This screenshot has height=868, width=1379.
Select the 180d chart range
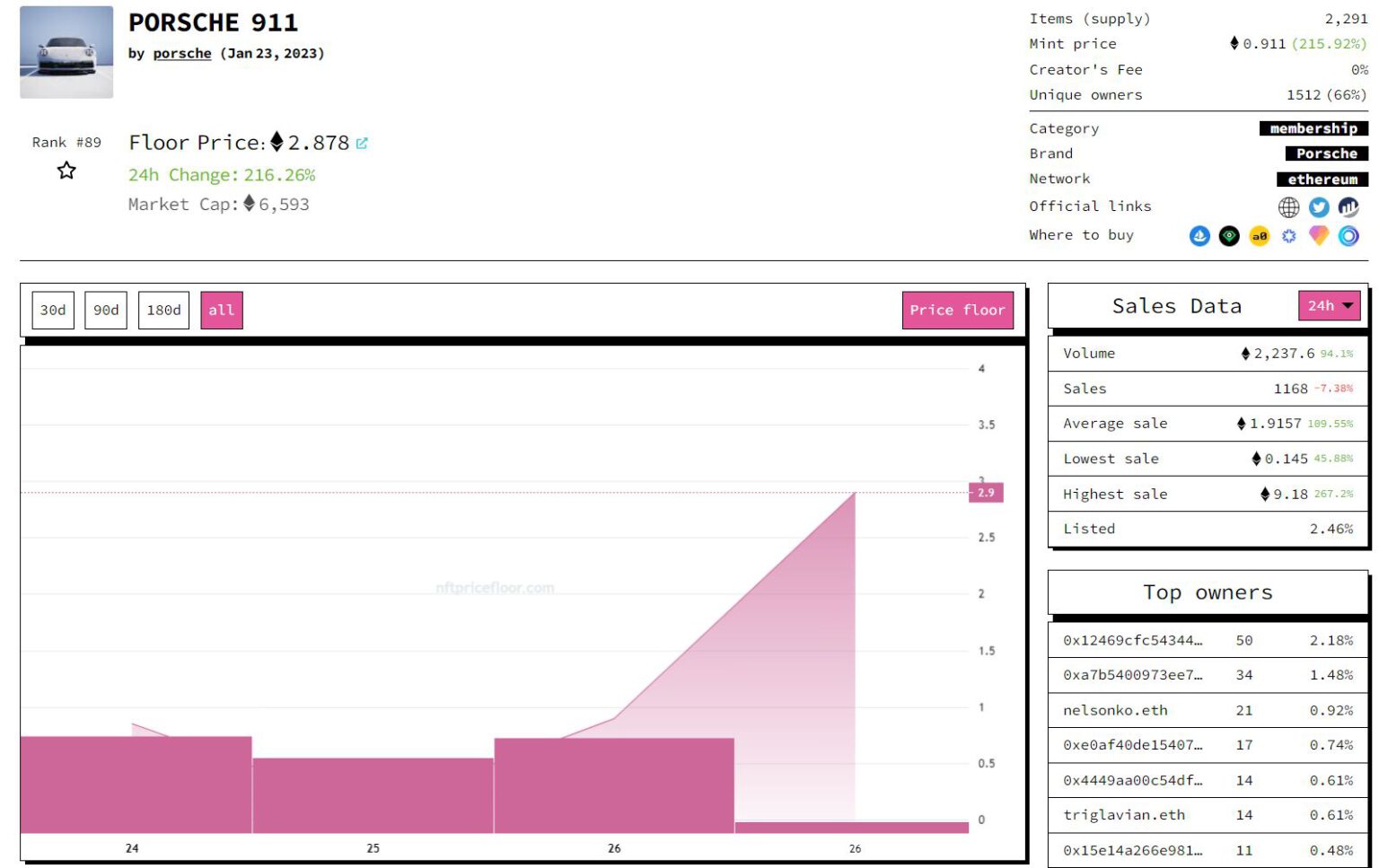click(x=163, y=311)
